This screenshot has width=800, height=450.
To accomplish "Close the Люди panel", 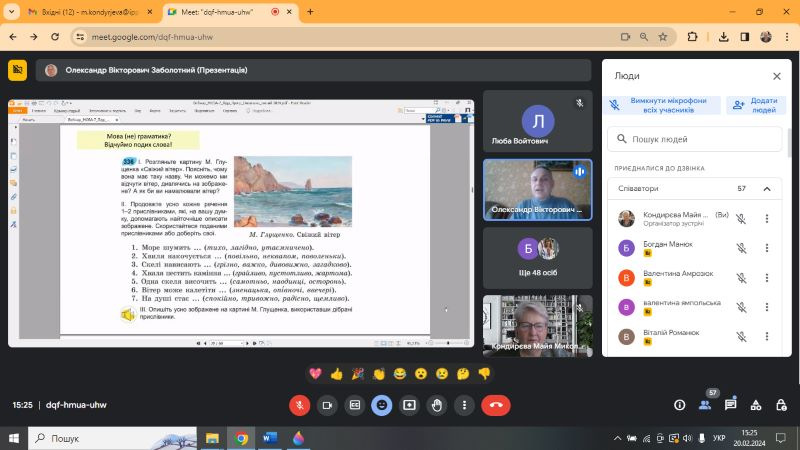I will [x=777, y=76].
